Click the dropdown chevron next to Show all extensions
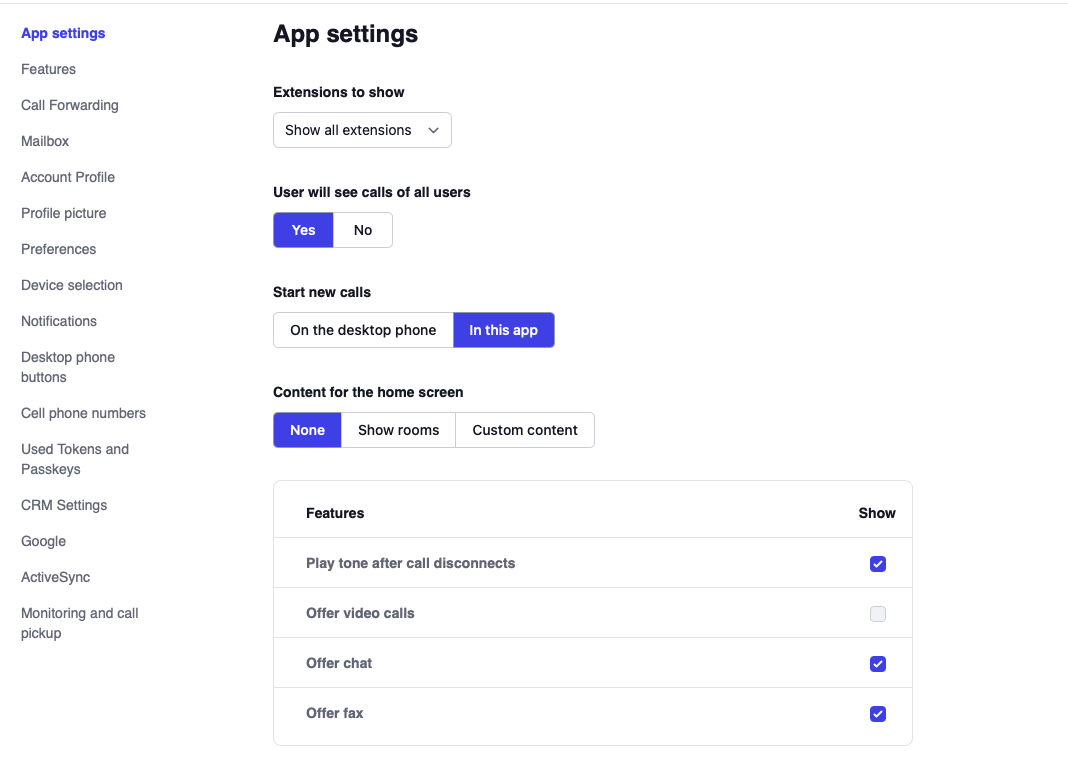 [433, 130]
